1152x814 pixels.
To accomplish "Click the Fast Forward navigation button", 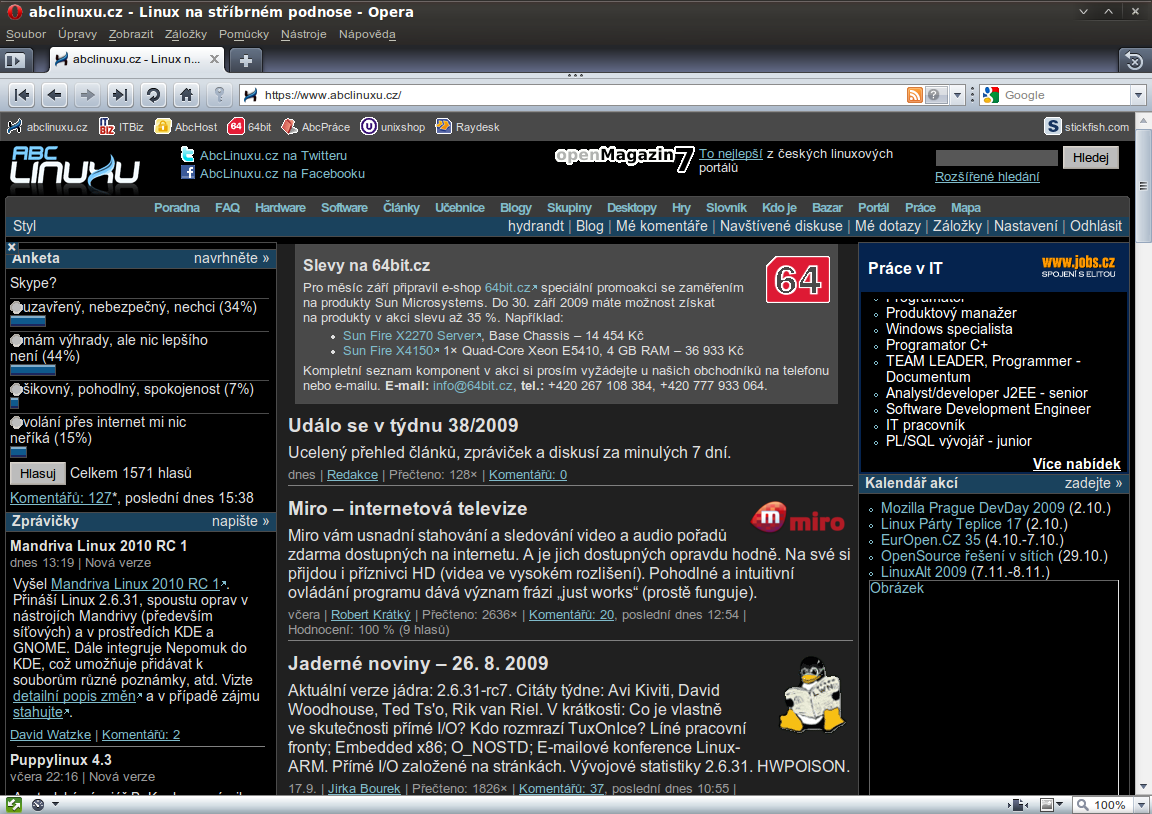I will click(x=120, y=95).
